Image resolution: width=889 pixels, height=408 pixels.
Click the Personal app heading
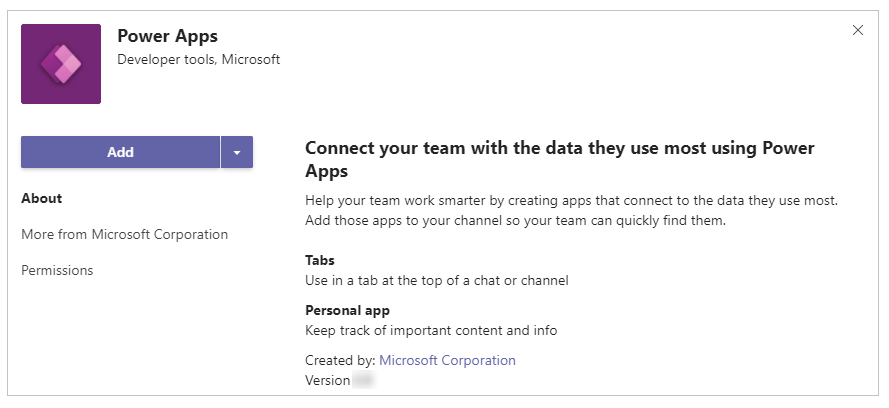click(x=347, y=310)
